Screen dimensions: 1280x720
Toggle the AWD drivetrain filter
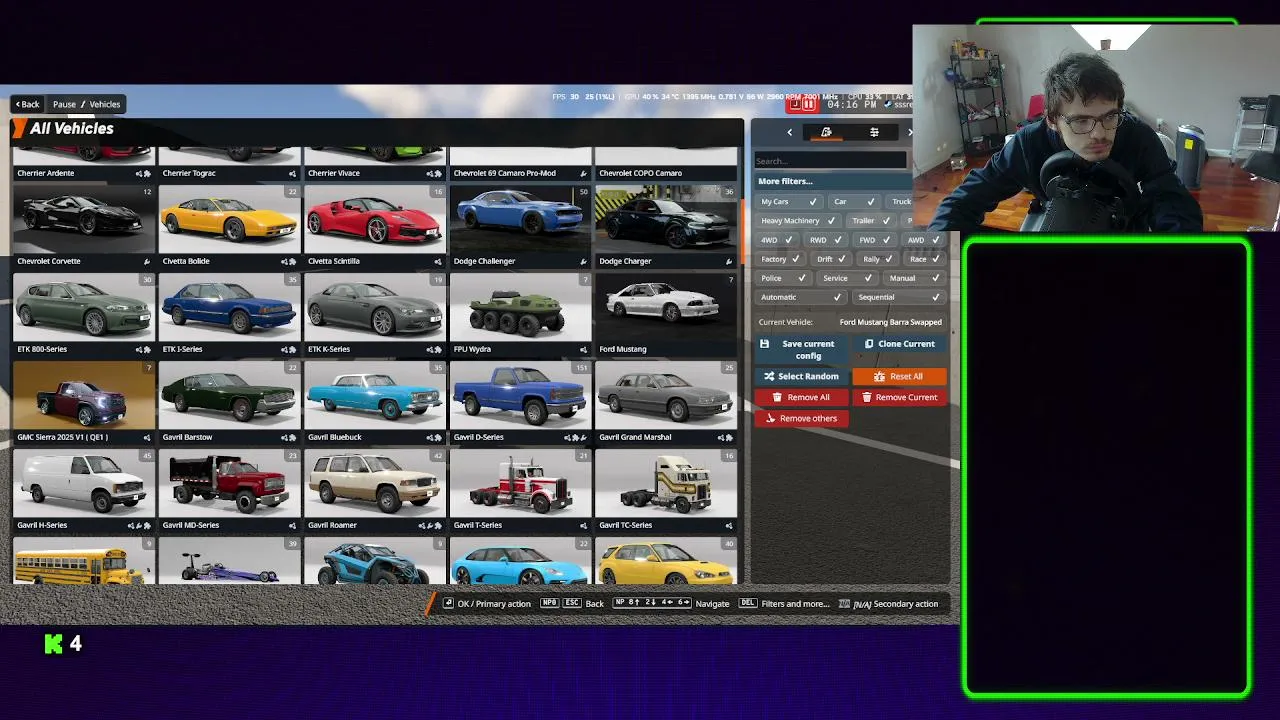[x=923, y=240]
